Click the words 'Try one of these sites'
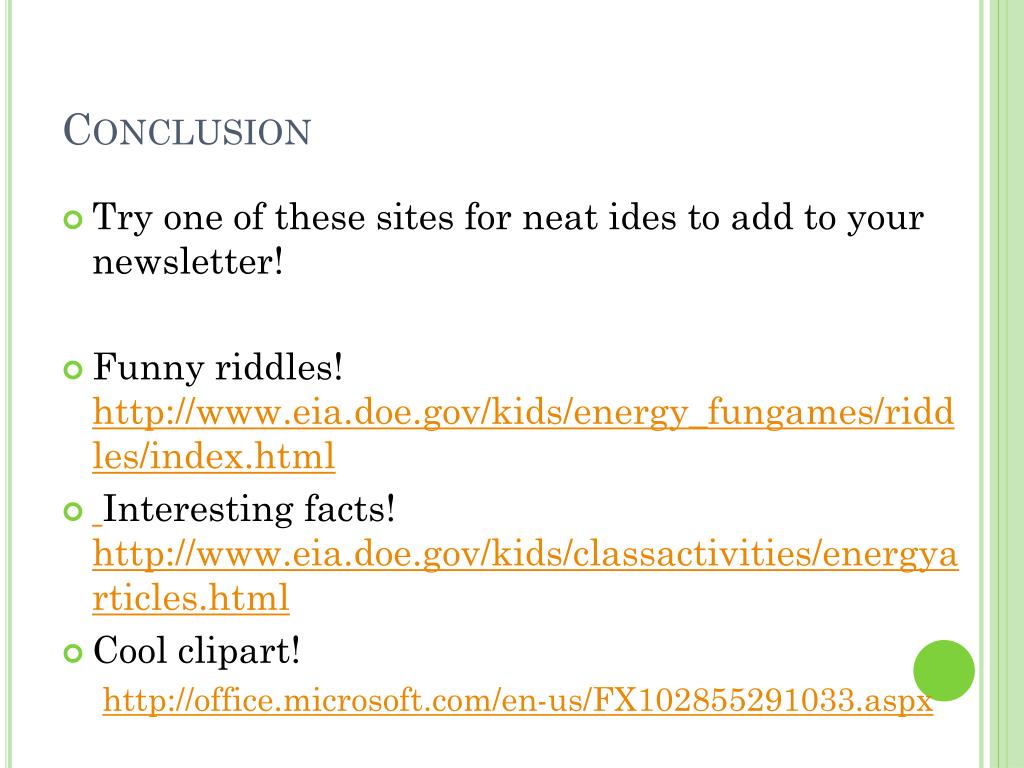The width and height of the screenshot is (1024, 768). pyautogui.click(x=273, y=219)
